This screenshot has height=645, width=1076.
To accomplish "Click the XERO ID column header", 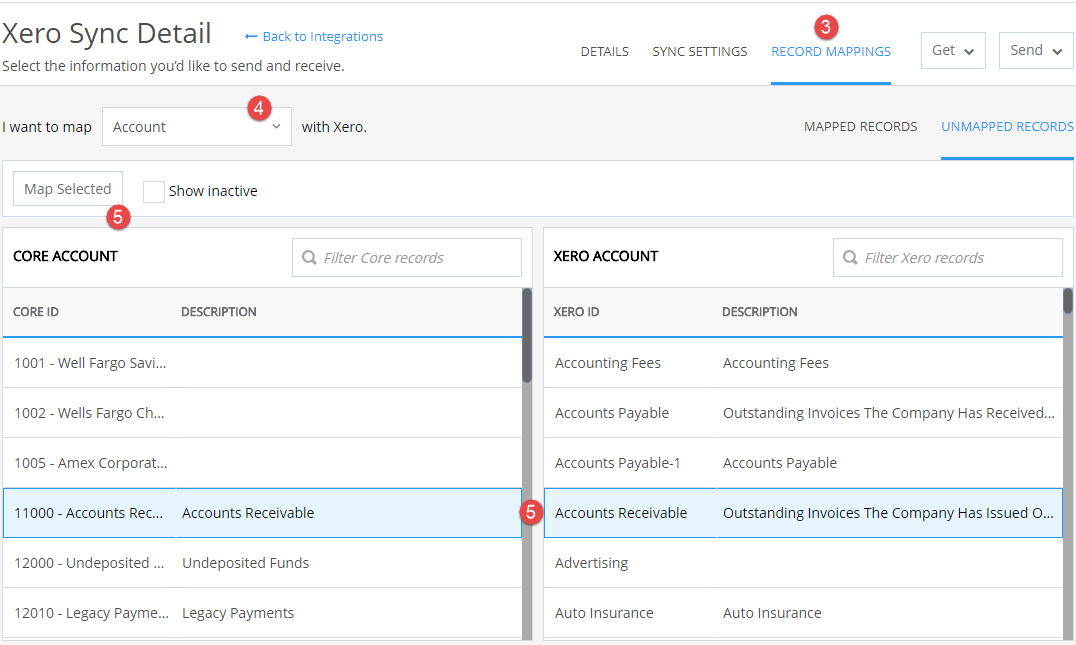I will (x=576, y=312).
